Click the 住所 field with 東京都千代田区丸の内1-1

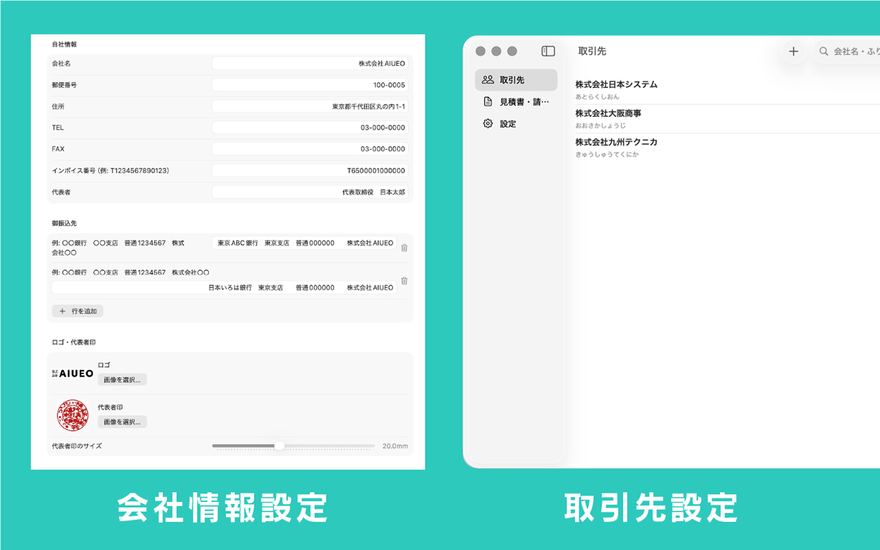(310, 106)
